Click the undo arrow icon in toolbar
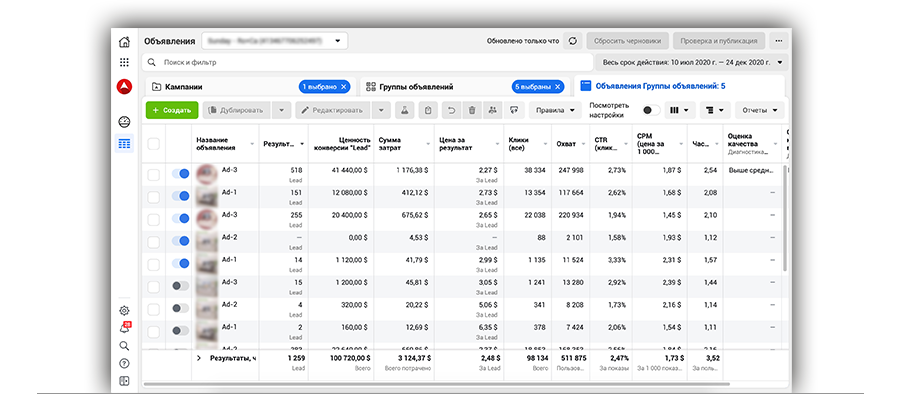900x397 pixels. [x=451, y=110]
